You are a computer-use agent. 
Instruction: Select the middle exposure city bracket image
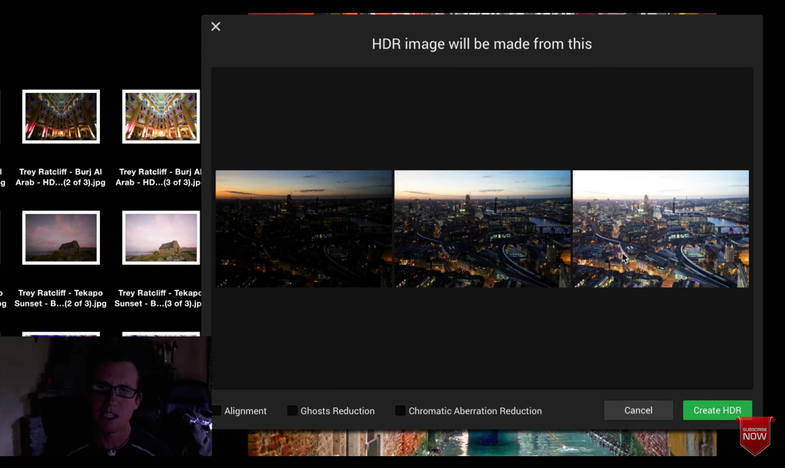482,229
